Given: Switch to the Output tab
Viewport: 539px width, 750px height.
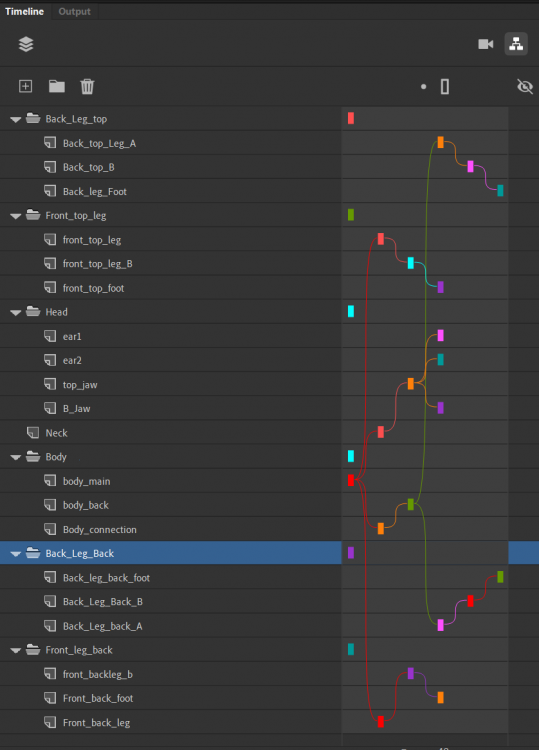Looking at the screenshot, I should [x=74, y=11].
